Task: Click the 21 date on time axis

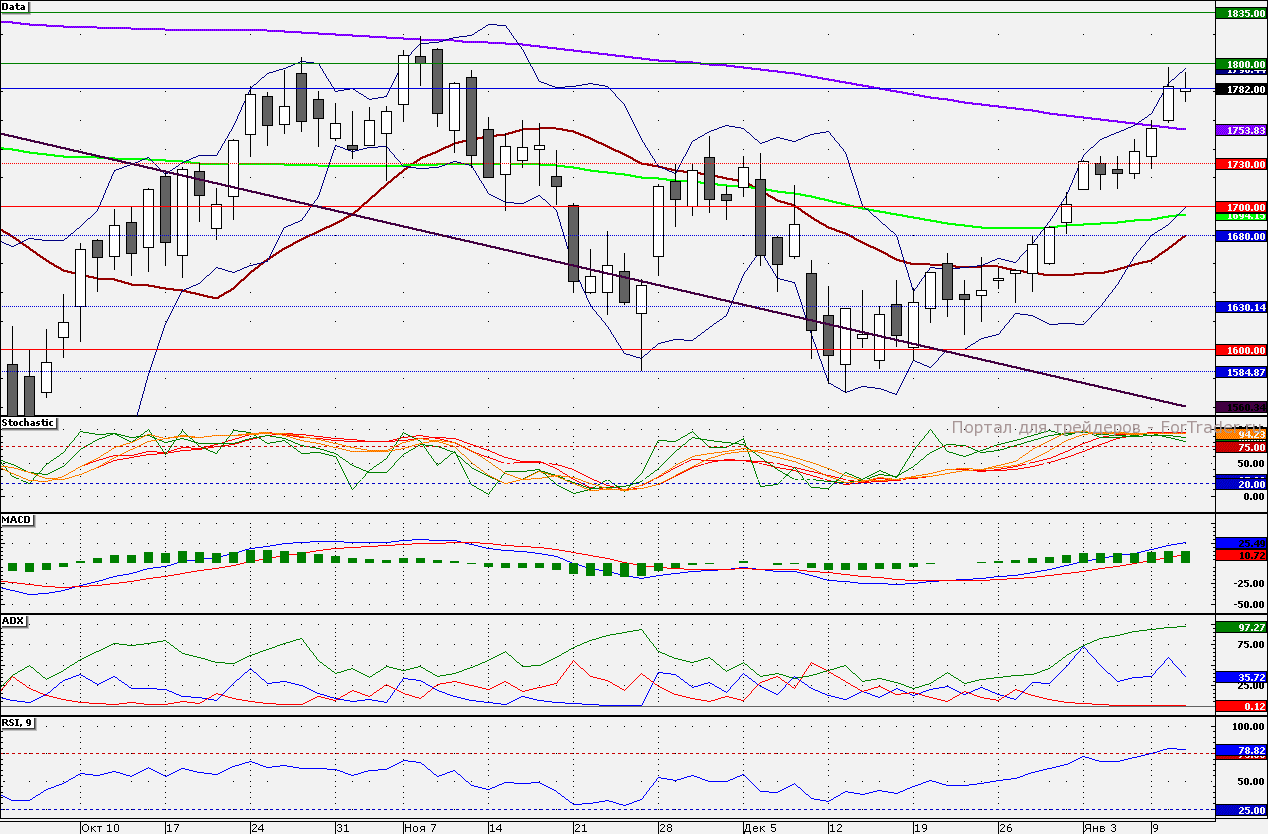Action: click(x=580, y=828)
